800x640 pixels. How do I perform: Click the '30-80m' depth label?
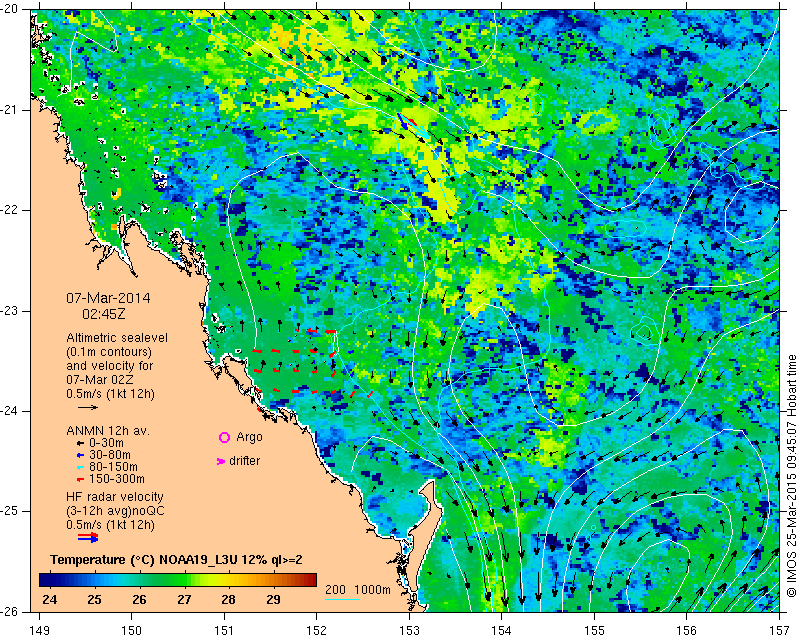pyautogui.click(x=110, y=455)
